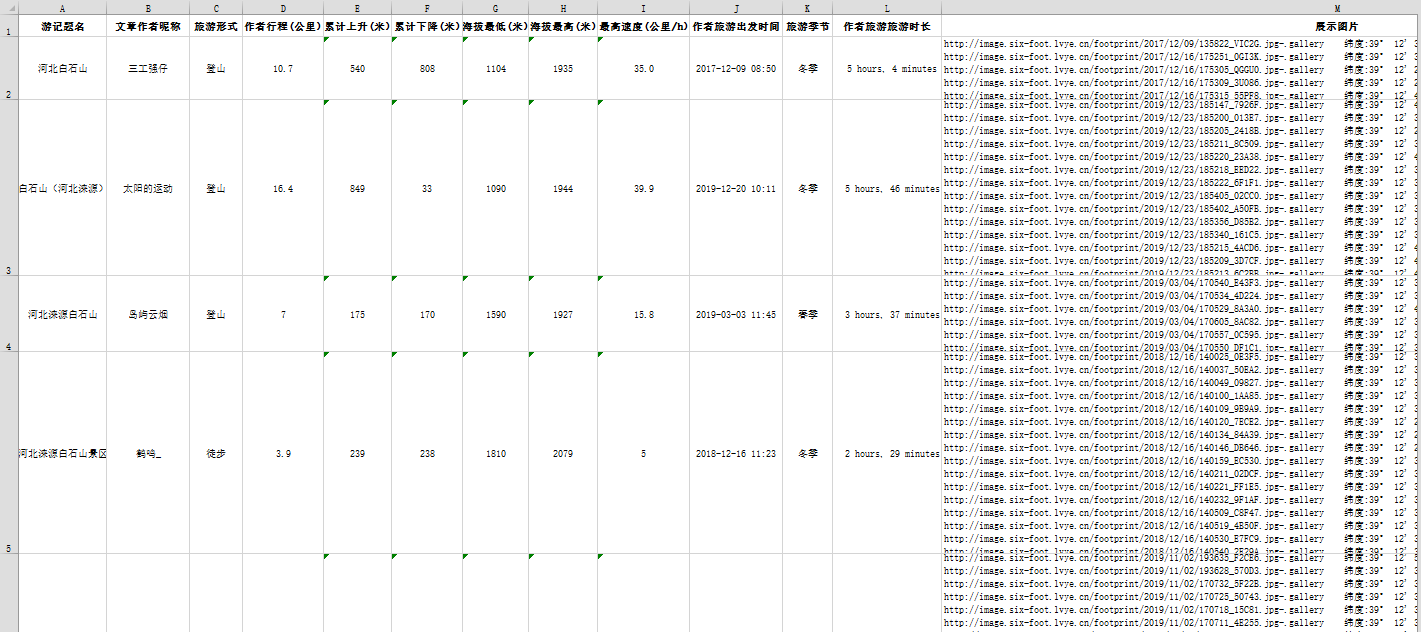Click the 海拔最高(米) header cell

pyautogui.click(x=564, y=27)
